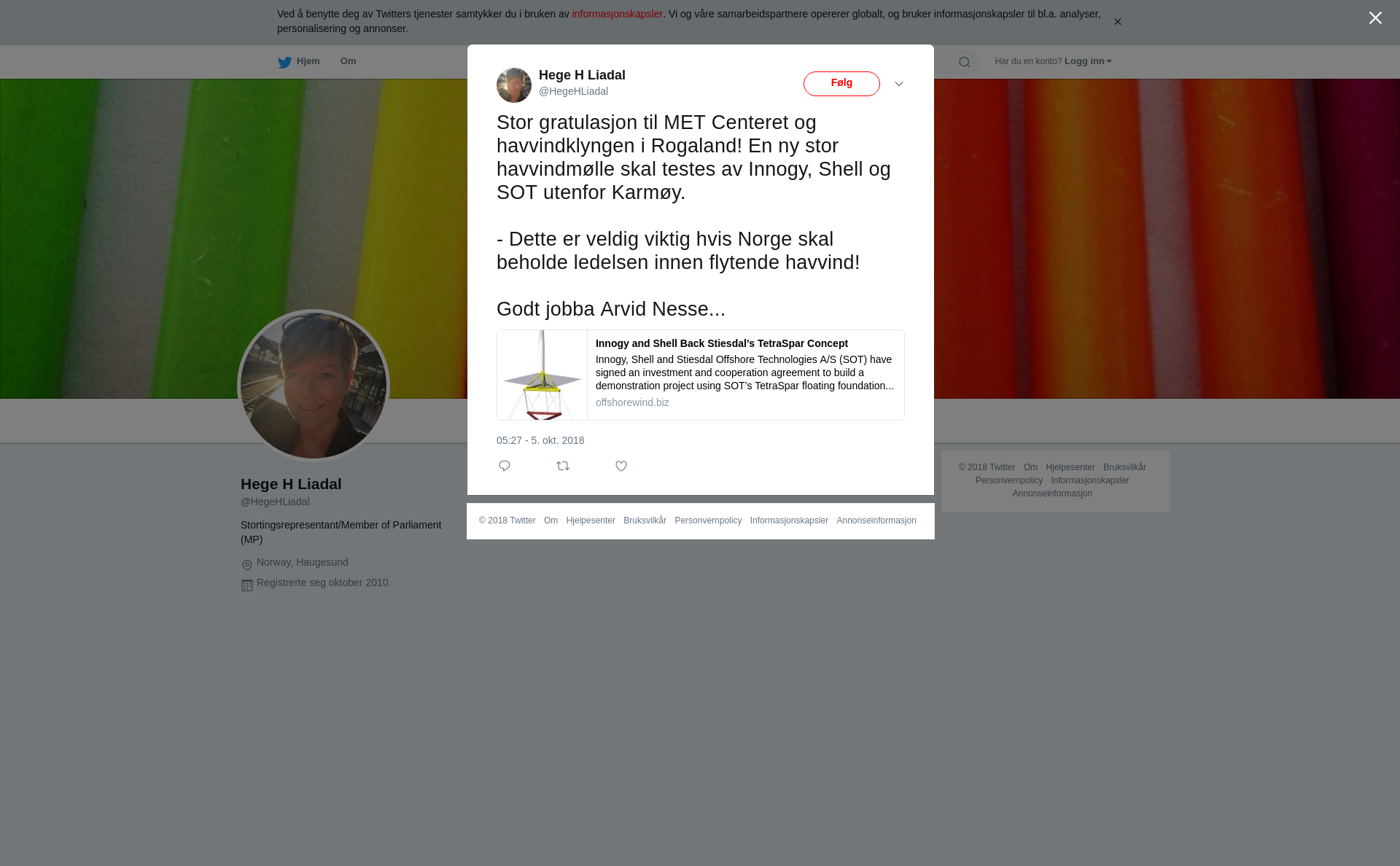This screenshot has width=1400, height=866.
Task: Follow Hege H Liadal with the Følg button
Action: (841, 84)
